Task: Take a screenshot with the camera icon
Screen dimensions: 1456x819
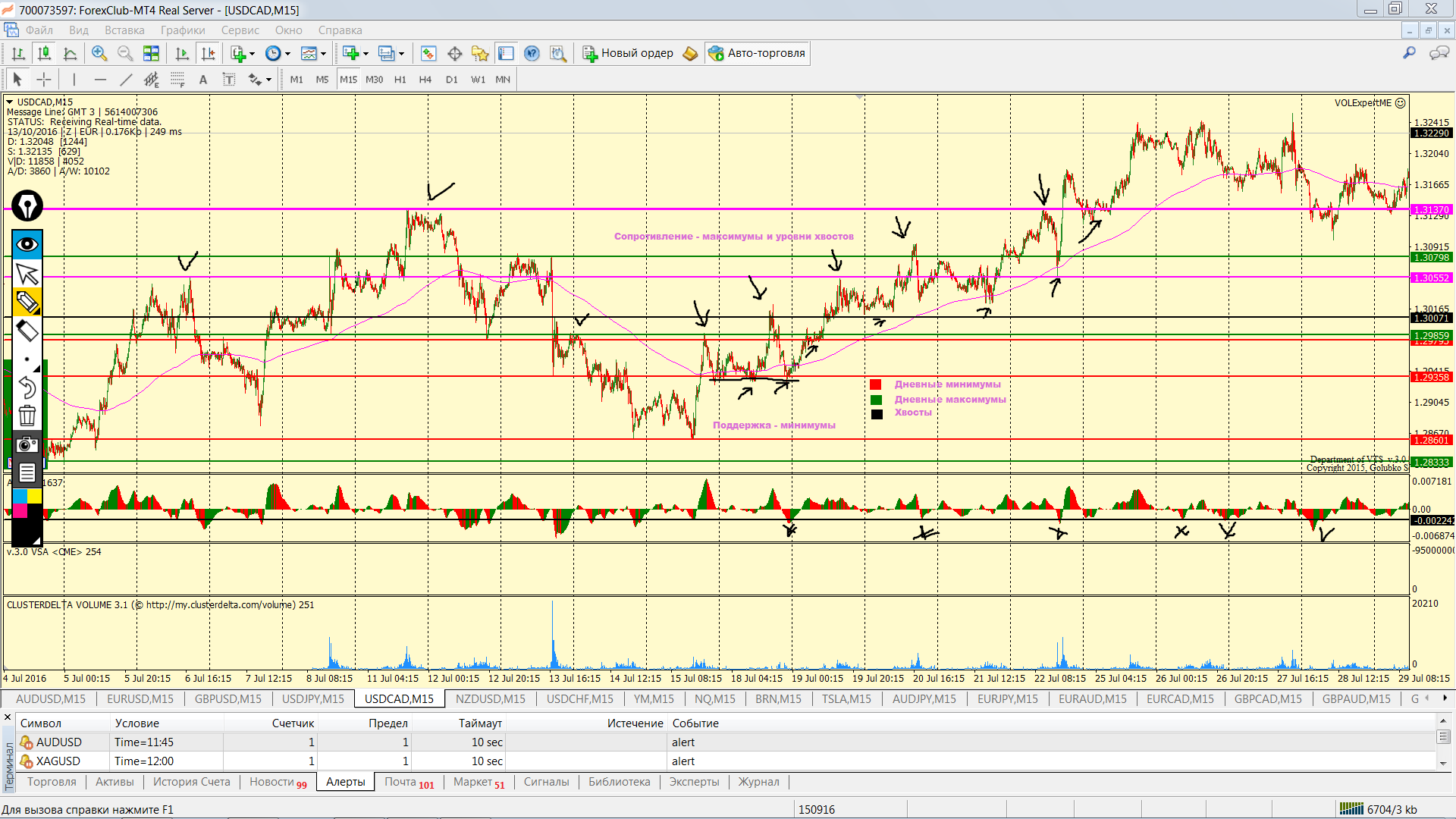Action: point(27,444)
